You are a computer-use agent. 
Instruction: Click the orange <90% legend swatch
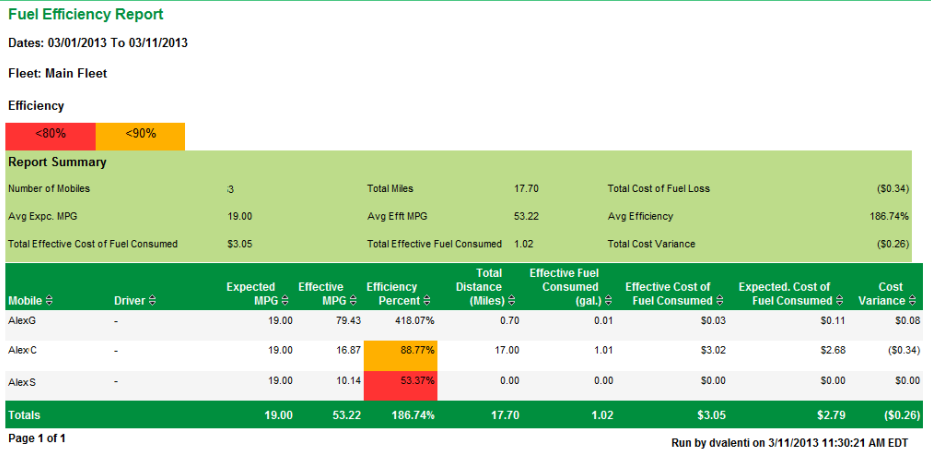click(x=140, y=136)
